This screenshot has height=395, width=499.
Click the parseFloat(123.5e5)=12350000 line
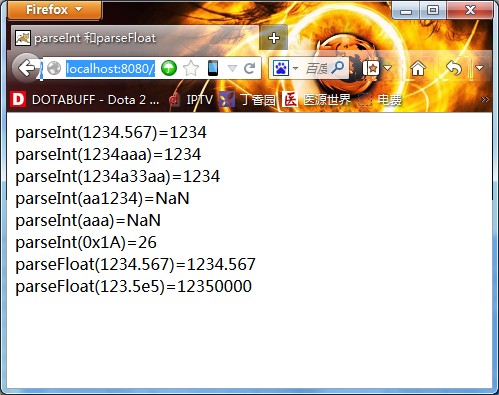click(x=134, y=287)
